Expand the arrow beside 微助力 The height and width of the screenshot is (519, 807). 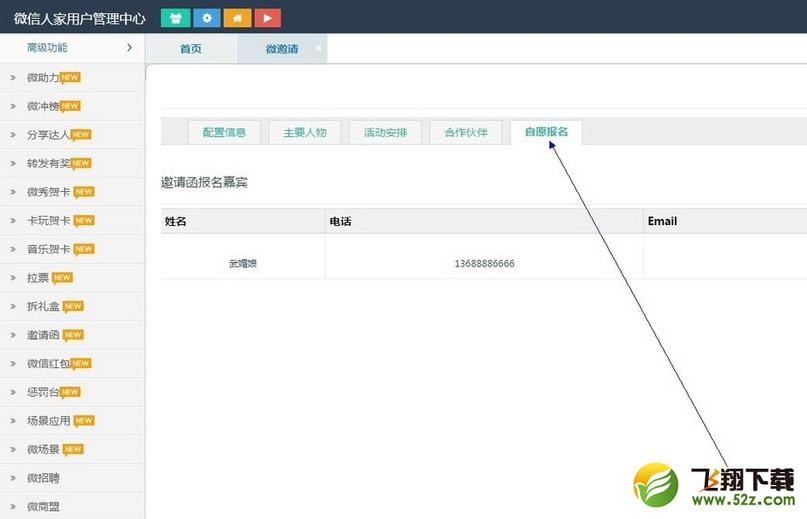pos(13,78)
